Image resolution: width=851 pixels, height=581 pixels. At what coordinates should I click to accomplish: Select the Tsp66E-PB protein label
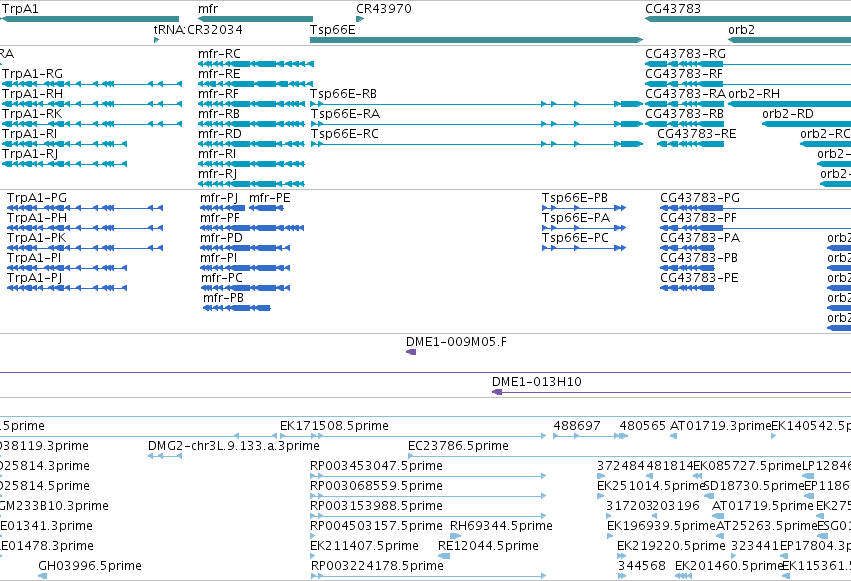tap(575, 197)
